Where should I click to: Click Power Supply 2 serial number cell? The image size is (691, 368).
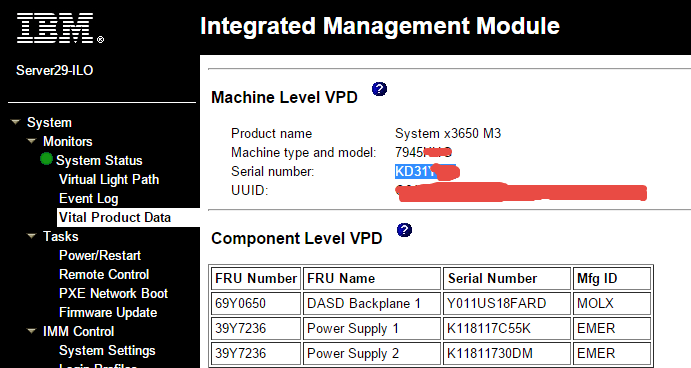coord(507,353)
